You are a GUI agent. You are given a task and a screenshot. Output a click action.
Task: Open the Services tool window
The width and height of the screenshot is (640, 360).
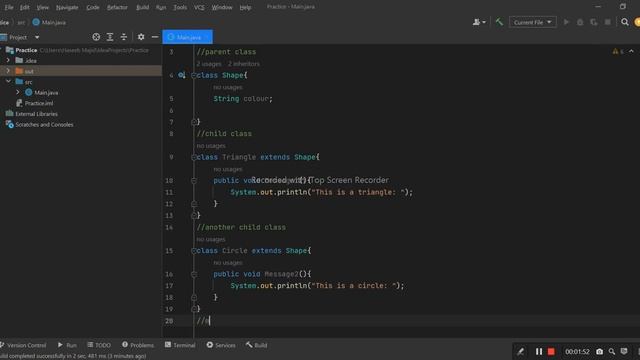[x=221, y=345]
